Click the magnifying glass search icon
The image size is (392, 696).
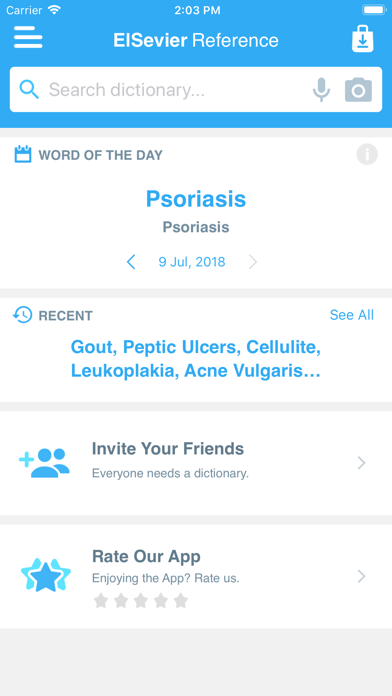click(29, 90)
